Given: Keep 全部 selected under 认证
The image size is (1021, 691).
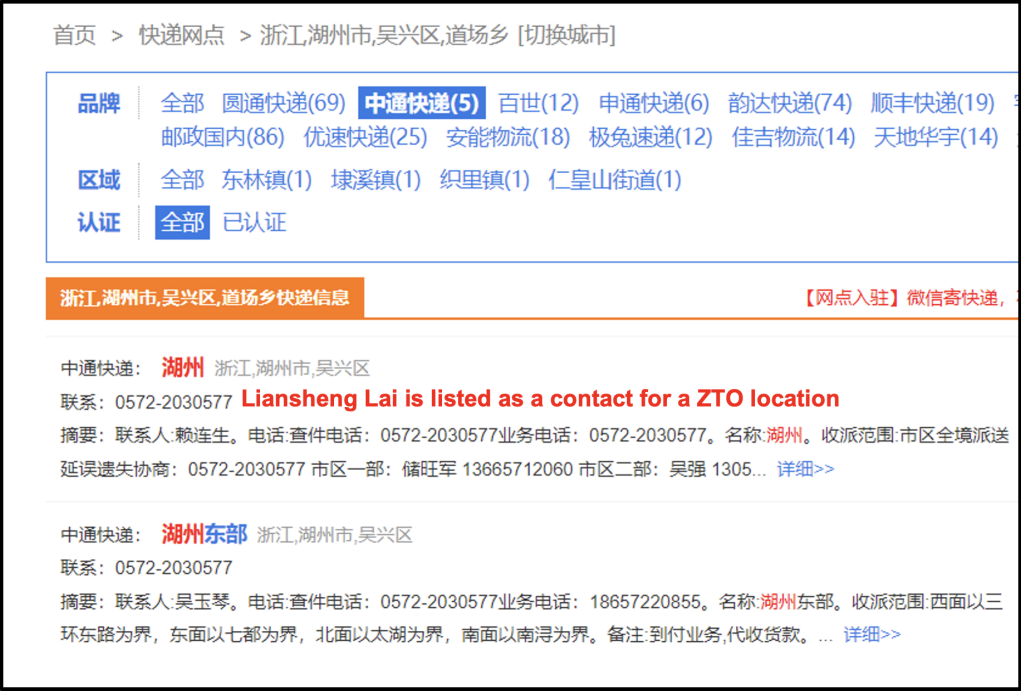Looking at the screenshot, I should [181, 222].
